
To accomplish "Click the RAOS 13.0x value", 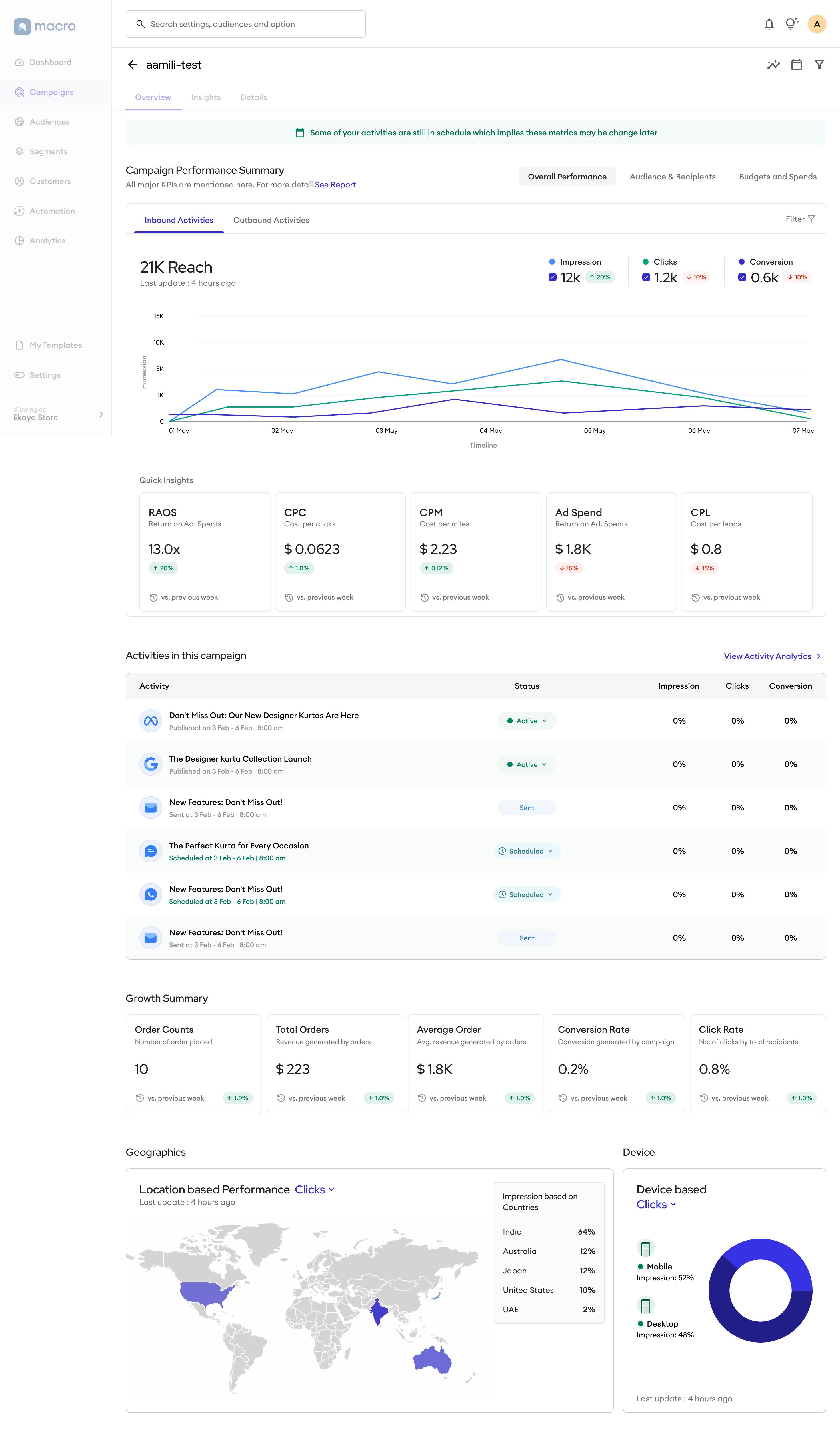I will click(164, 549).
